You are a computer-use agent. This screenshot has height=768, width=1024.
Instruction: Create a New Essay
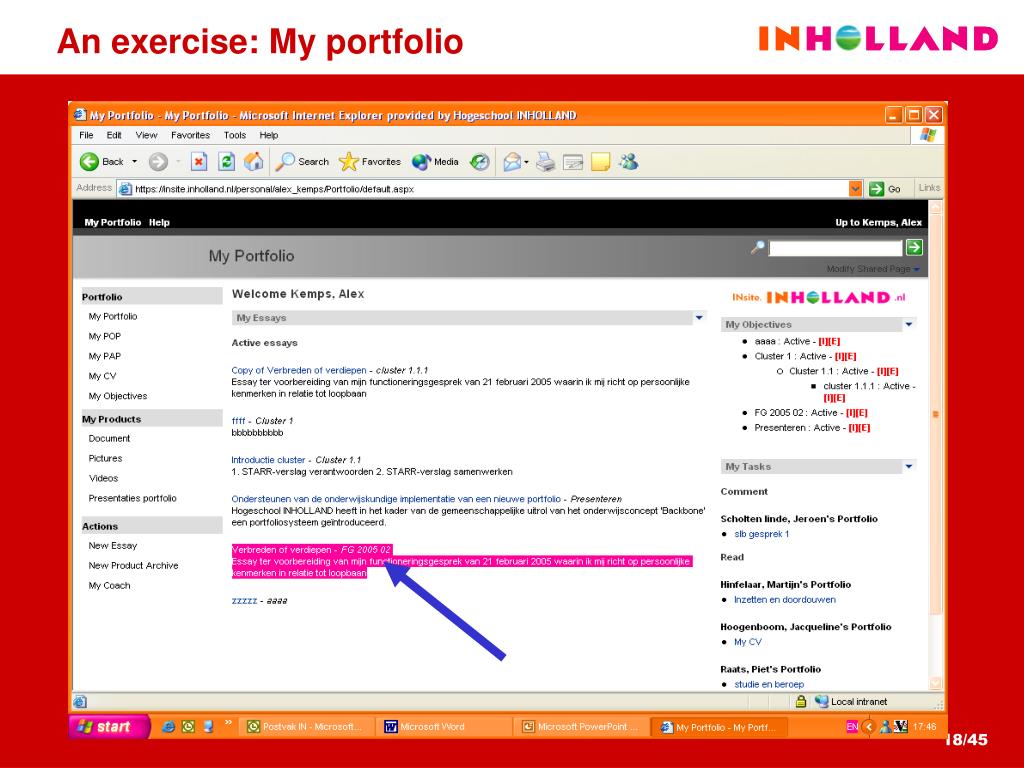tap(112, 546)
